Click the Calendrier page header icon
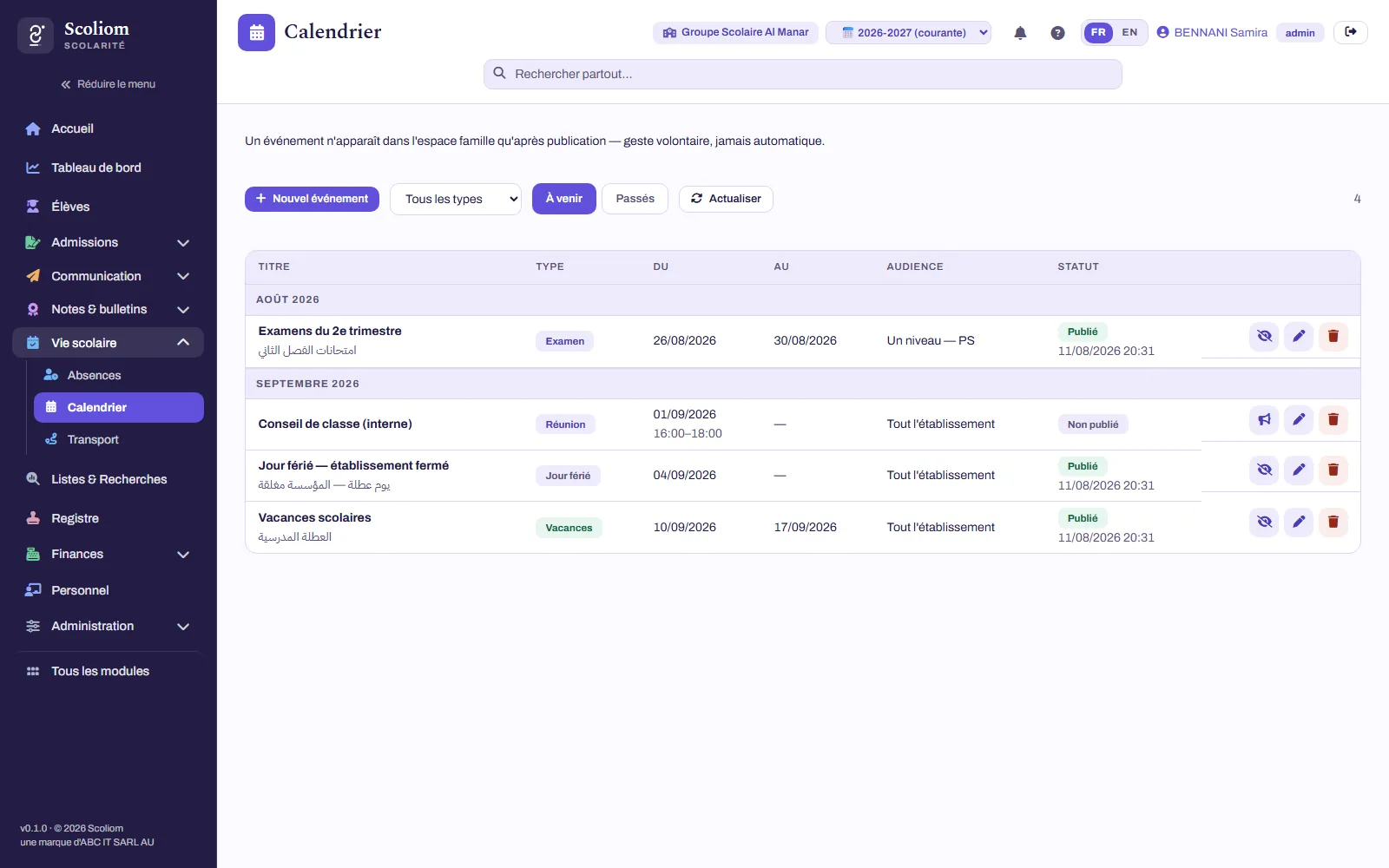The height and width of the screenshot is (868, 1389). pos(256,32)
